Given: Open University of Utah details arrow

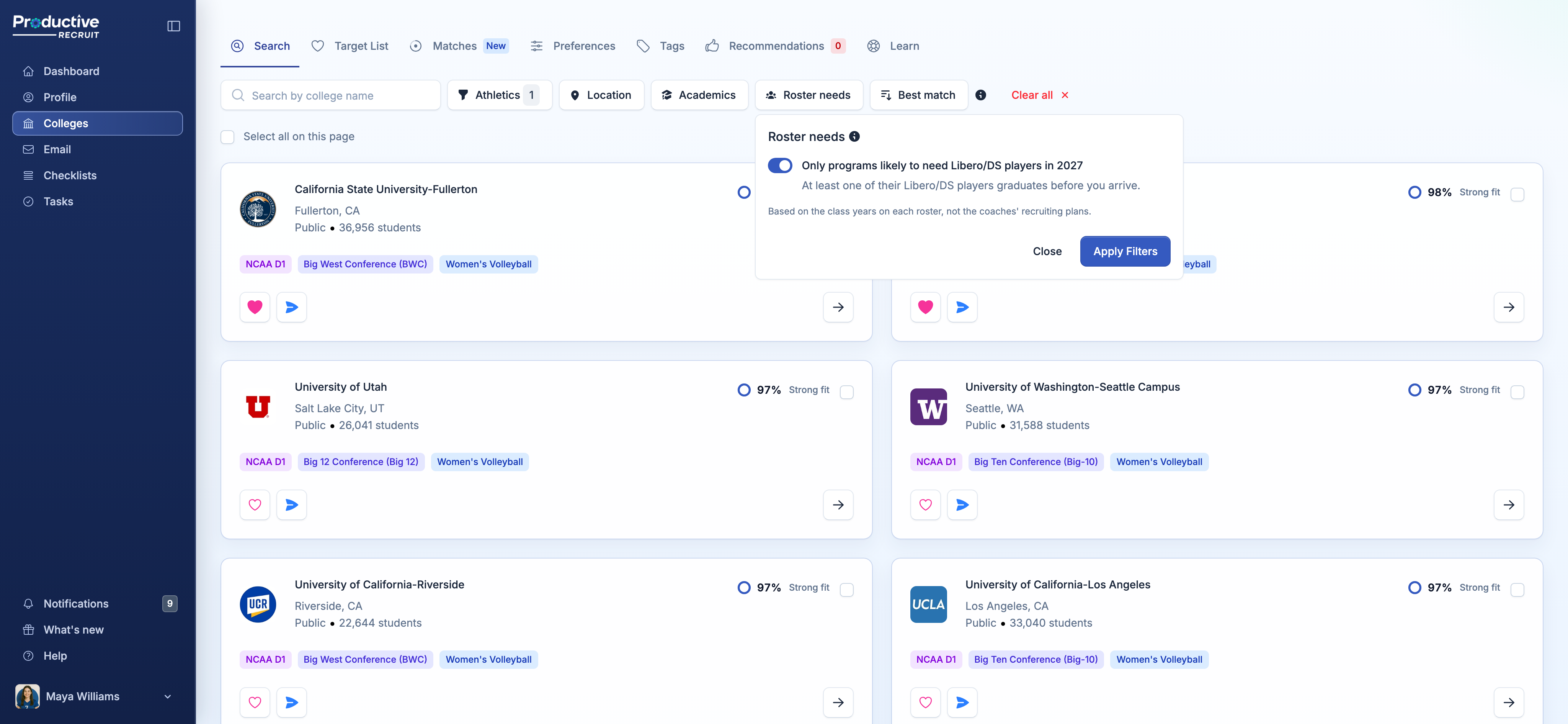Looking at the screenshot, I should point(838,505).
